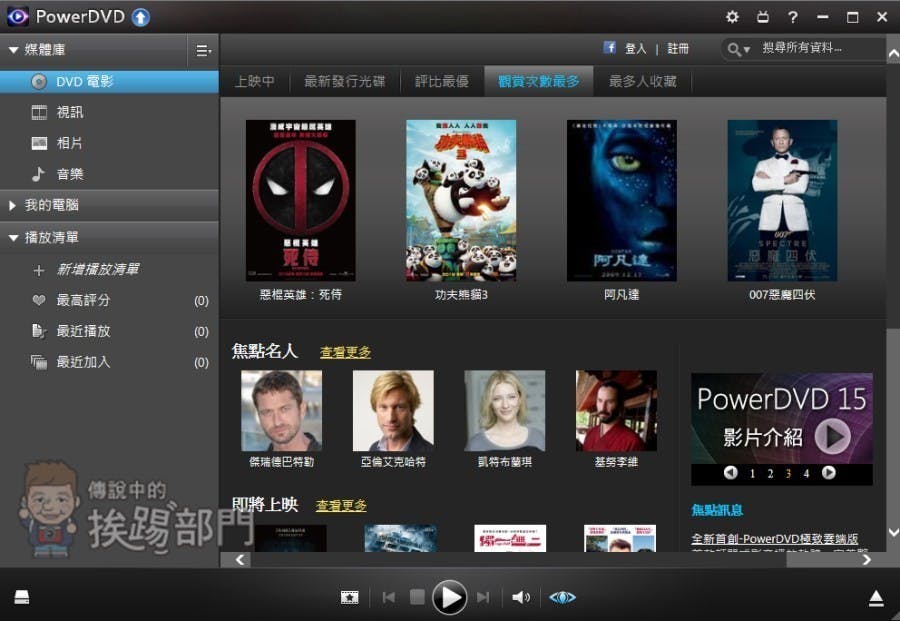Click the eject disc button

pyautogui.click(x=876, y=598)
